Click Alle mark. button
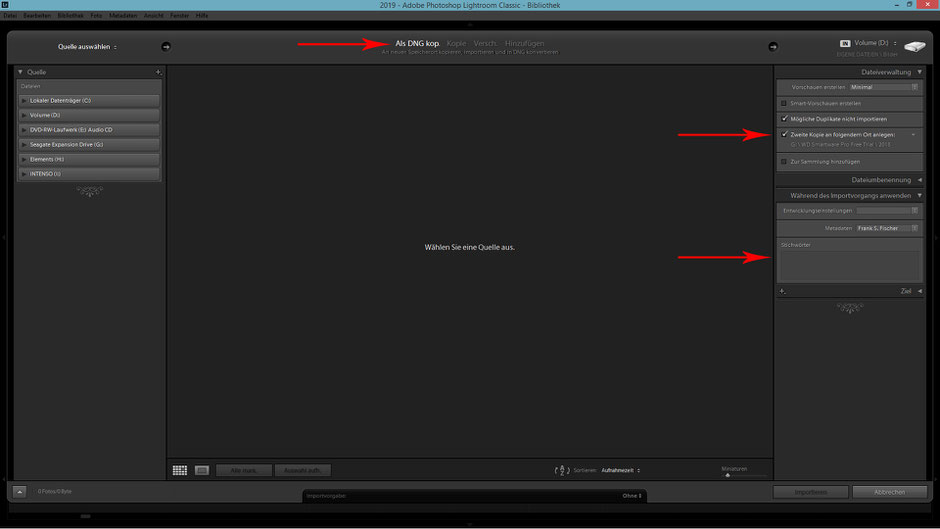 coord(244,470)
